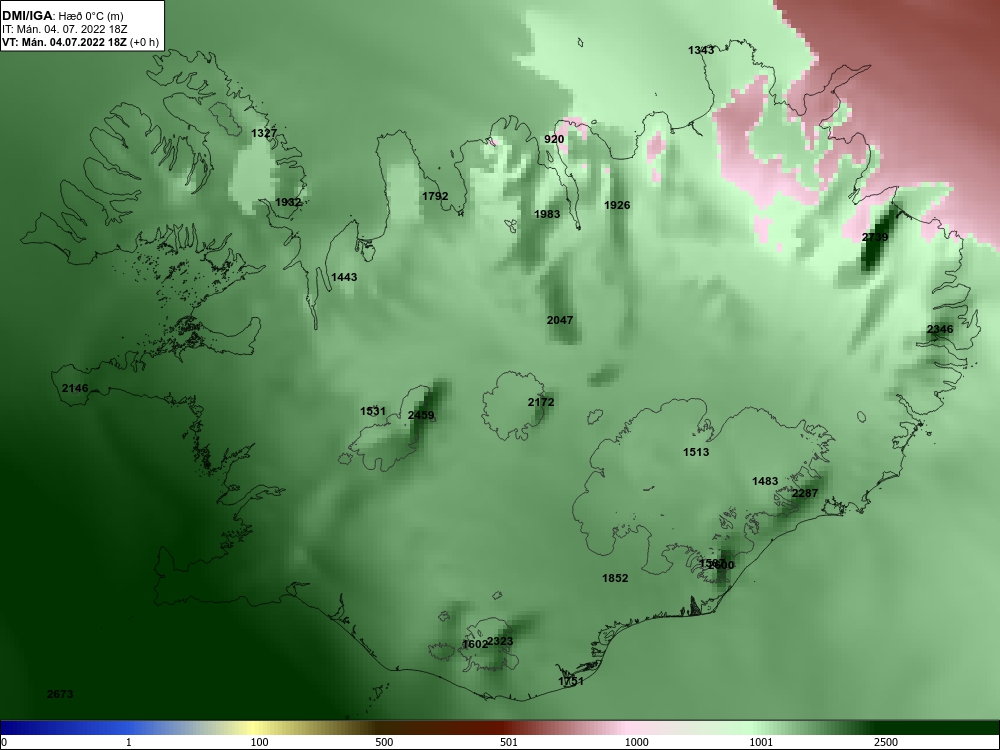Select the 1852 height label
Screen dimensions: 1000x750
615,578
